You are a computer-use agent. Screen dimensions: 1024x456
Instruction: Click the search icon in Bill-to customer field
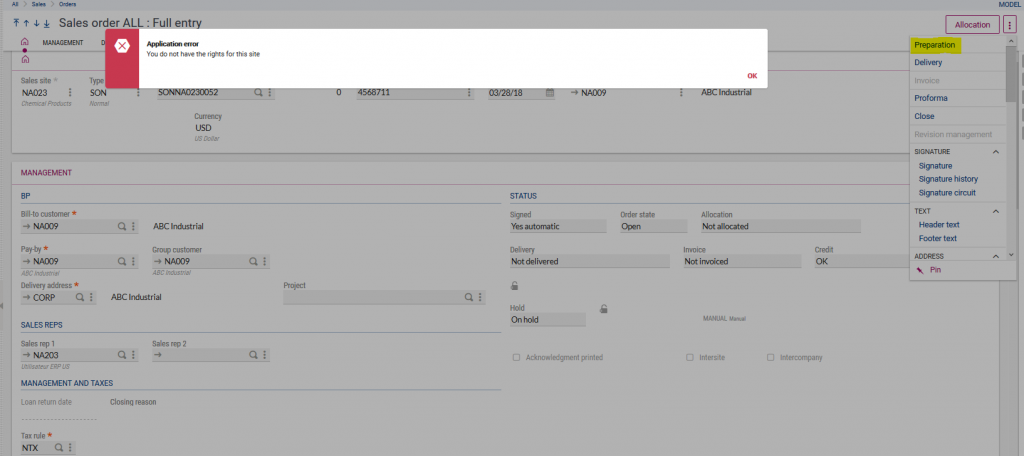point(122,227)
